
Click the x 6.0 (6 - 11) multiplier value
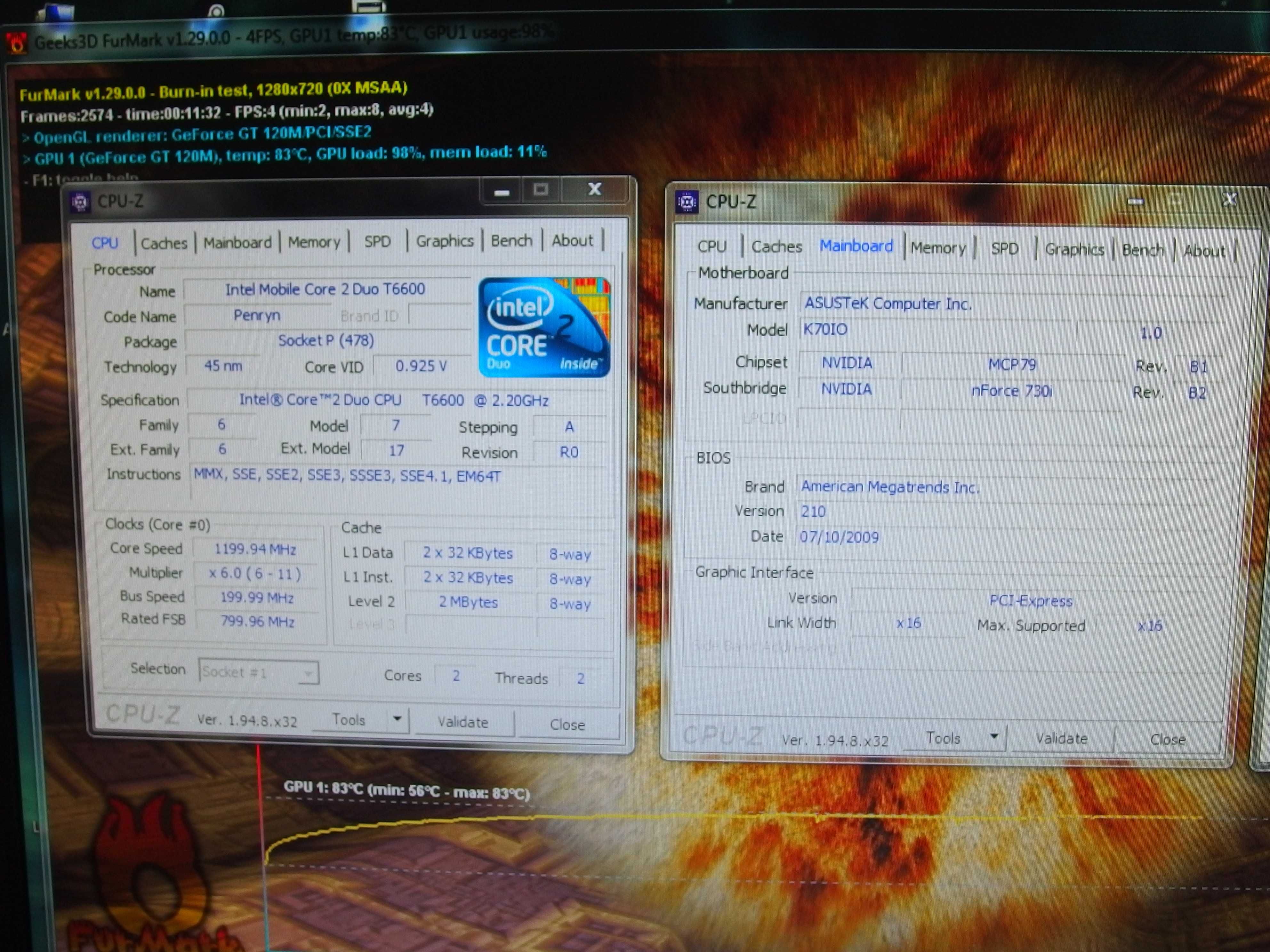255,573
